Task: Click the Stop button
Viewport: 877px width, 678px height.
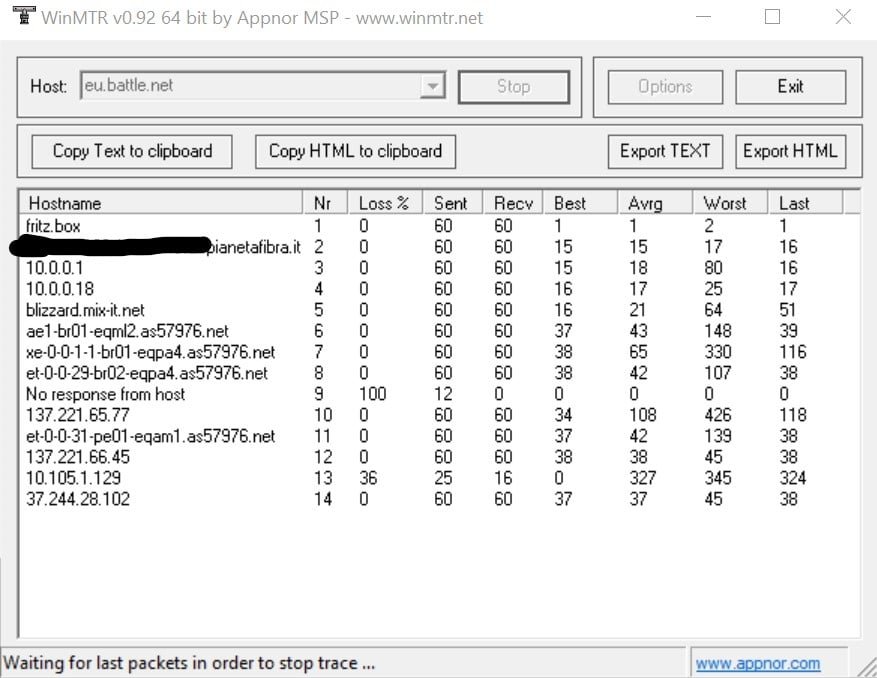Action: coord(513,87)
